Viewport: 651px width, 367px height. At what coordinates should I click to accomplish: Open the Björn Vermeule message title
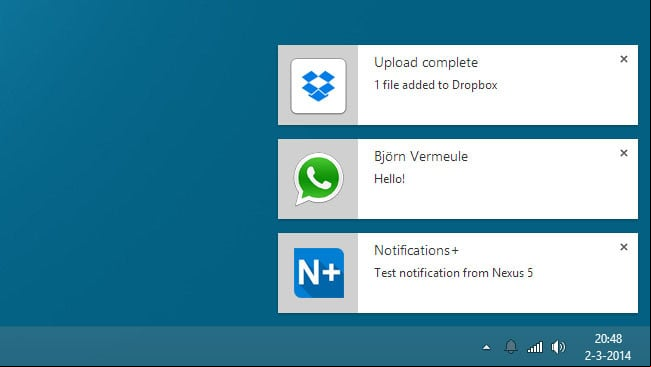[421, 157]
